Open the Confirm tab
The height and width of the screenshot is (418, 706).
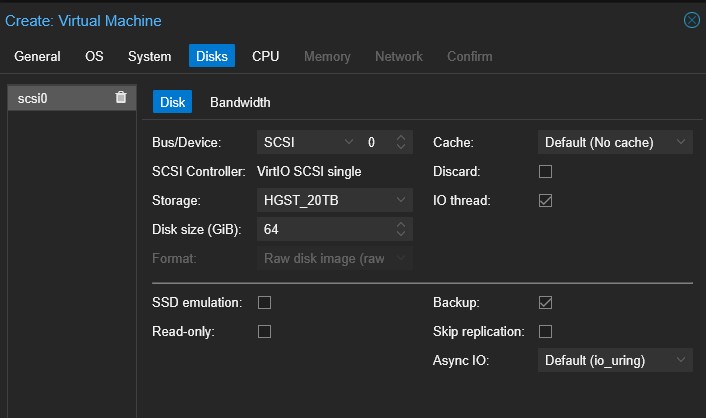[x=469, y=56]
